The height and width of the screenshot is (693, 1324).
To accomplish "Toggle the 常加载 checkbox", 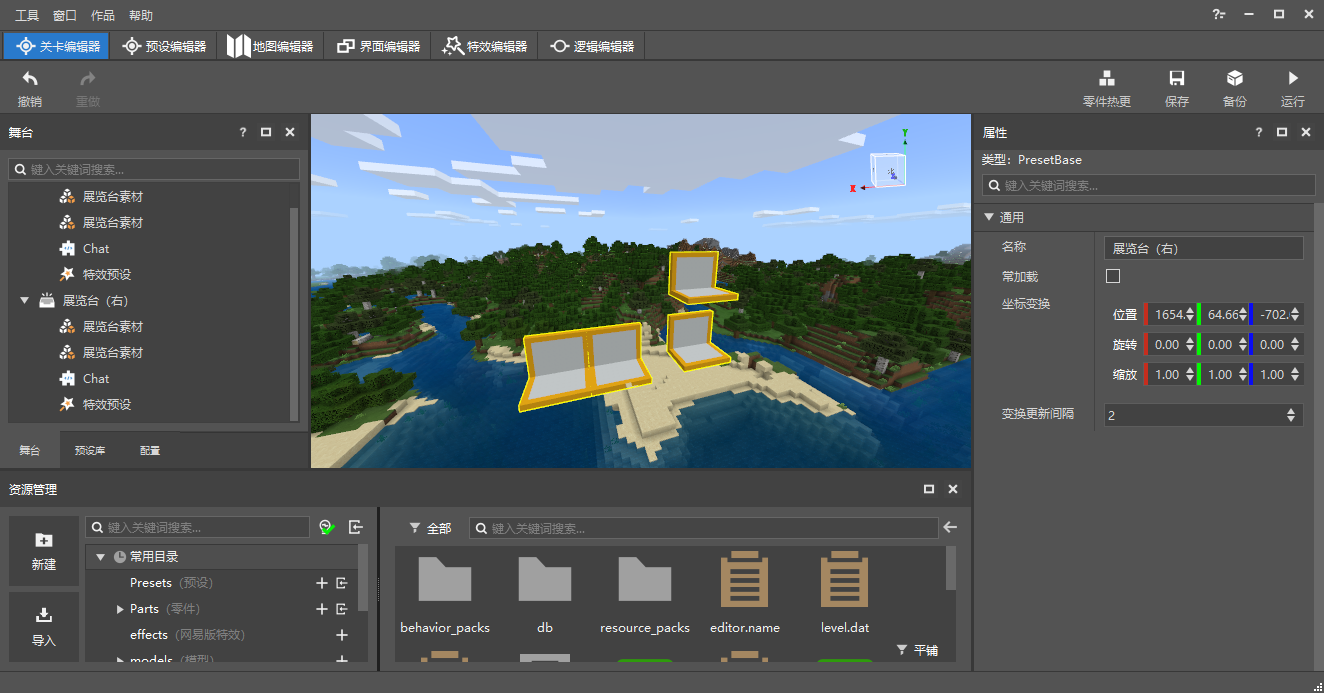I will click(x=1113, y=276).
